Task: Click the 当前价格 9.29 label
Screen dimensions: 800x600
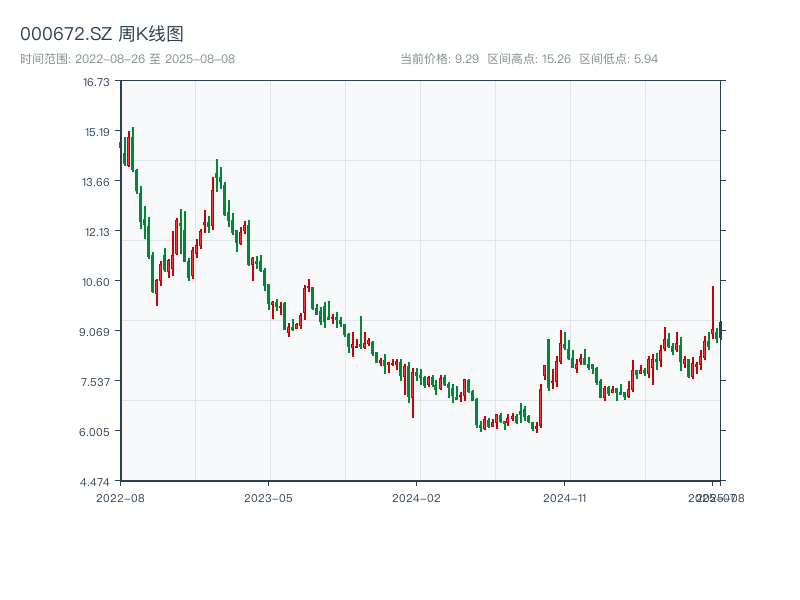Action: tap(439, 59)
